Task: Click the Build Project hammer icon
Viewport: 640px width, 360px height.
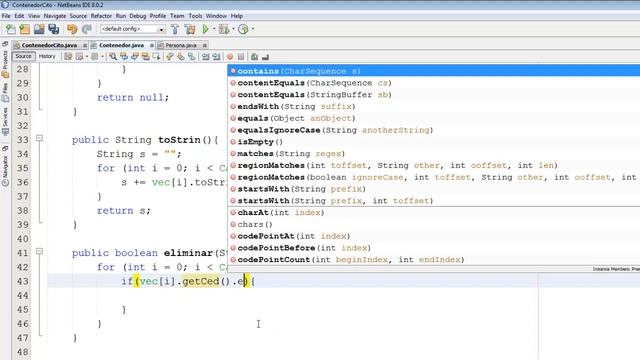Action: [x=175, y=29]
